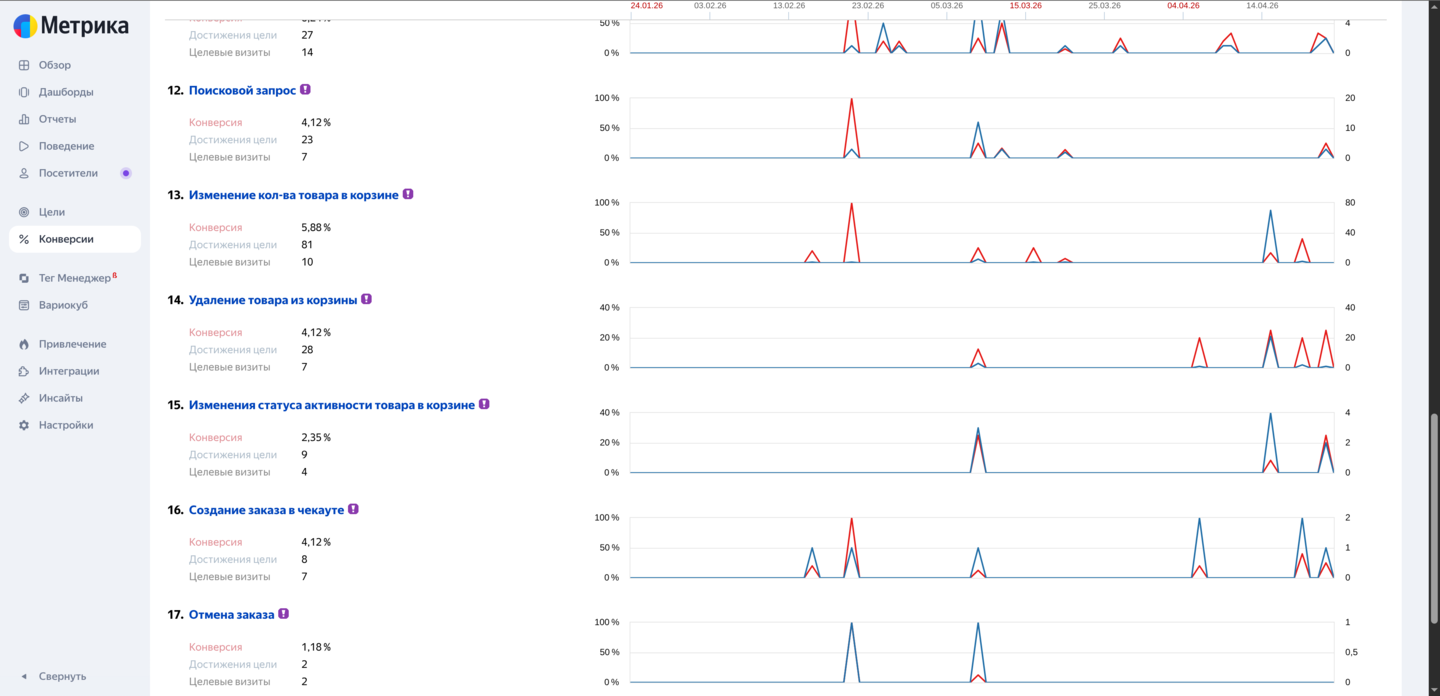Open the Привлечение menu item

coord(72,344)
